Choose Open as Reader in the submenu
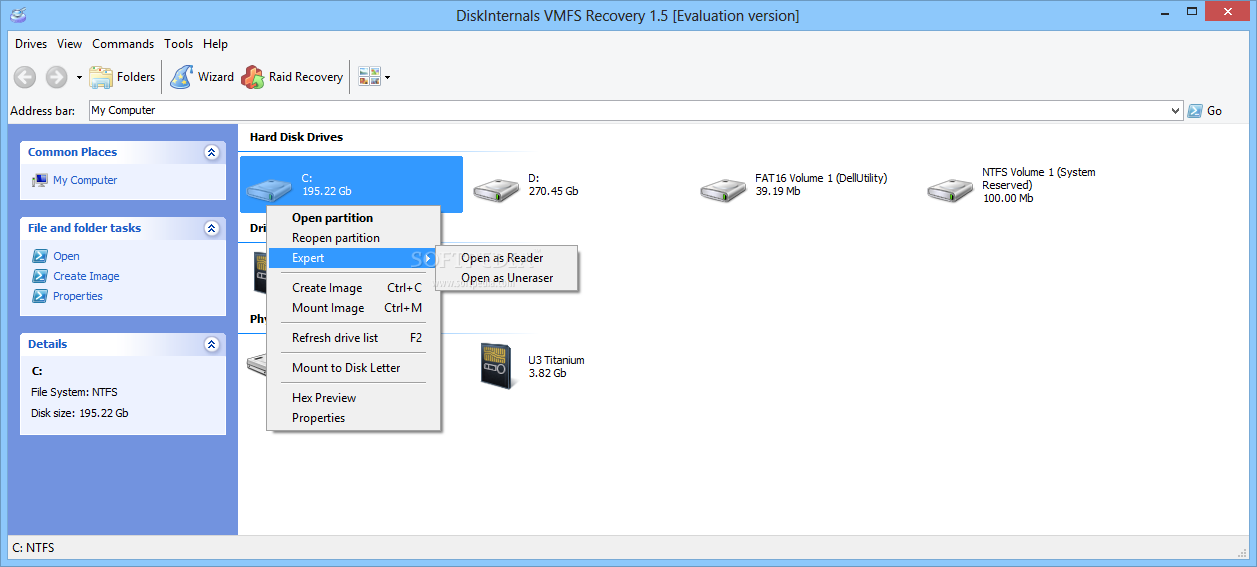Image resolution: width=1257 pixels, height=567 pixels. click(507, 258)
